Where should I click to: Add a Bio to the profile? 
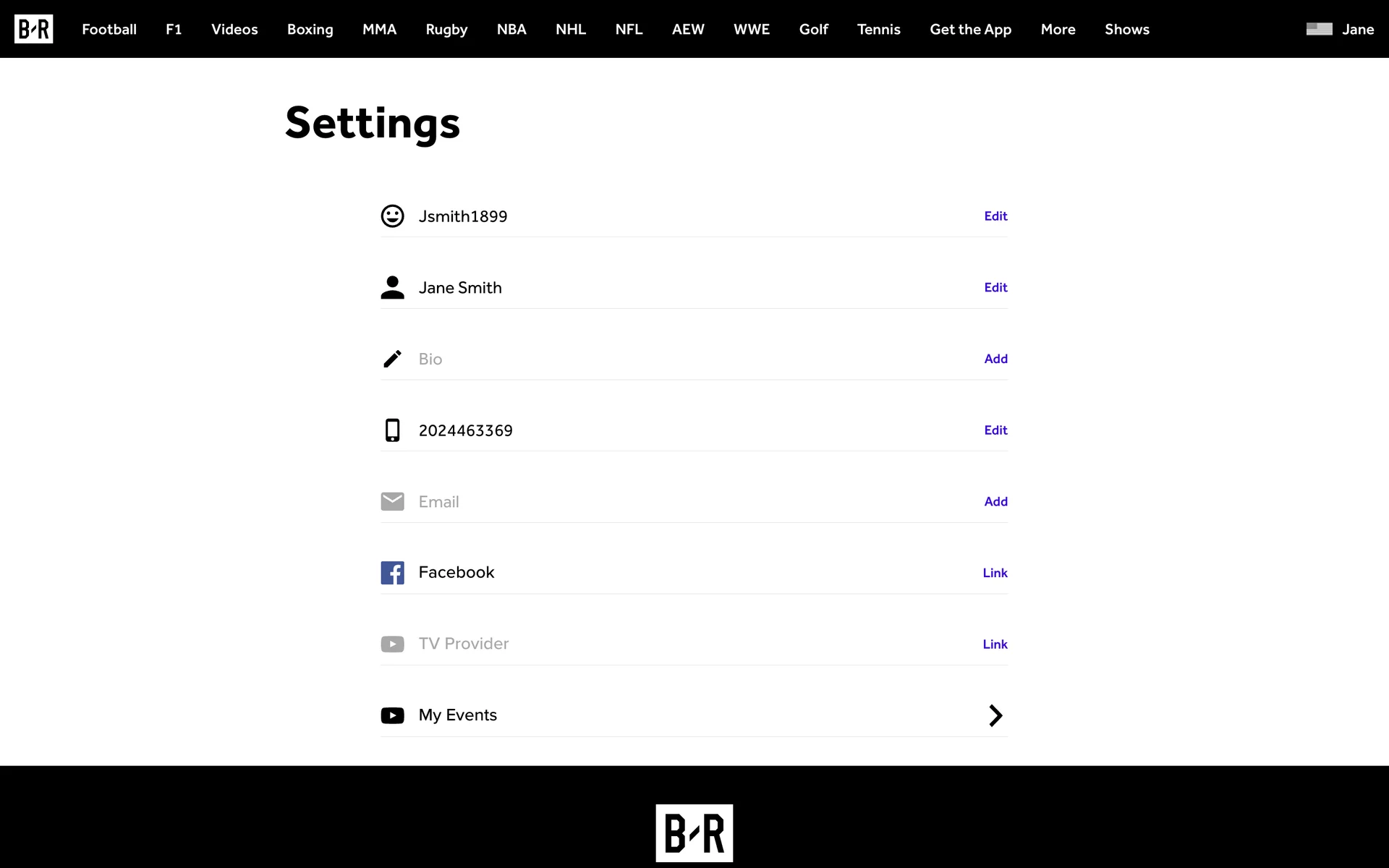pos(995,359)
